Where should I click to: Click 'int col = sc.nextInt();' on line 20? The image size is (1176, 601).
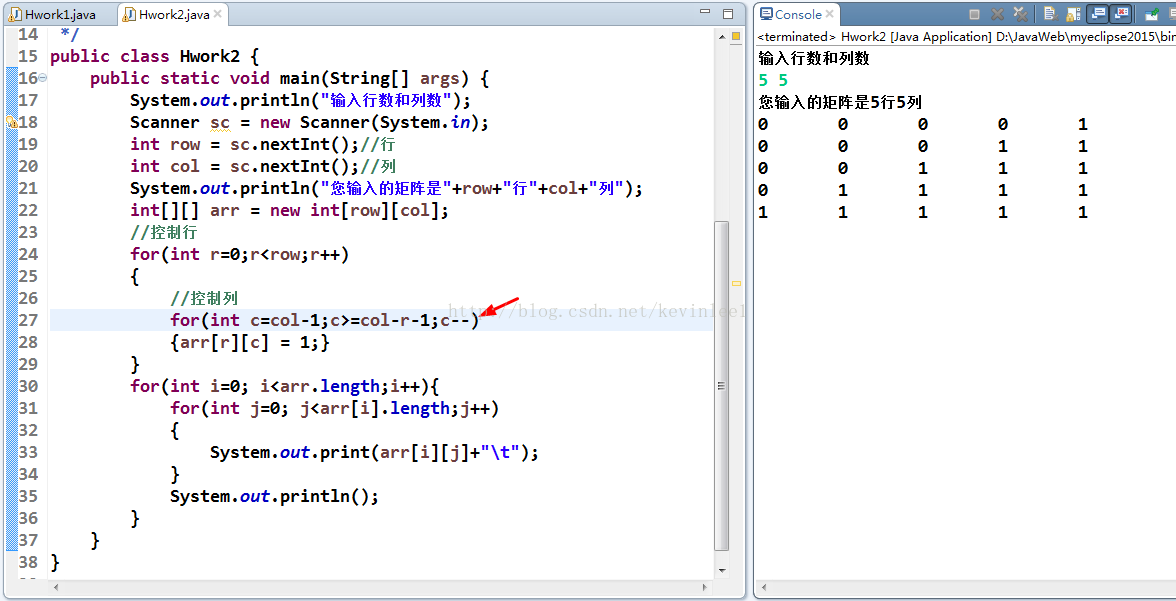click(245, 166)
